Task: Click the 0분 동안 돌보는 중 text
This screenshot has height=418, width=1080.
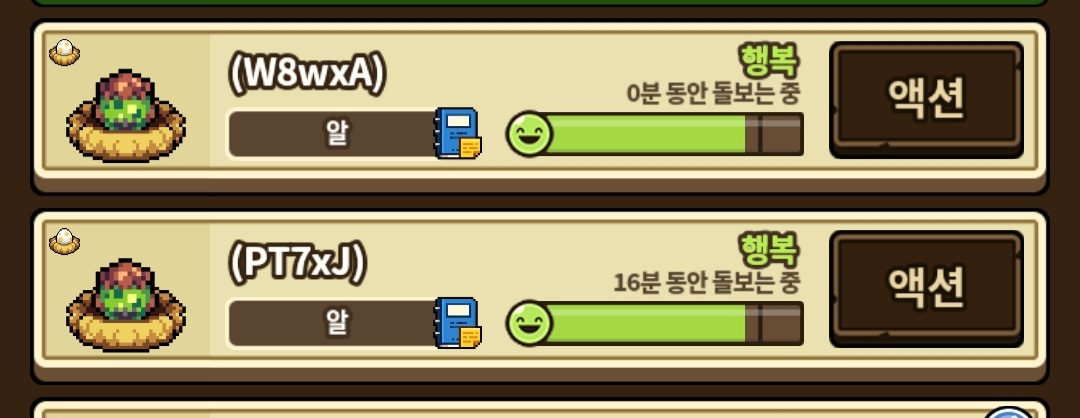Action: (x=714, y=93)
